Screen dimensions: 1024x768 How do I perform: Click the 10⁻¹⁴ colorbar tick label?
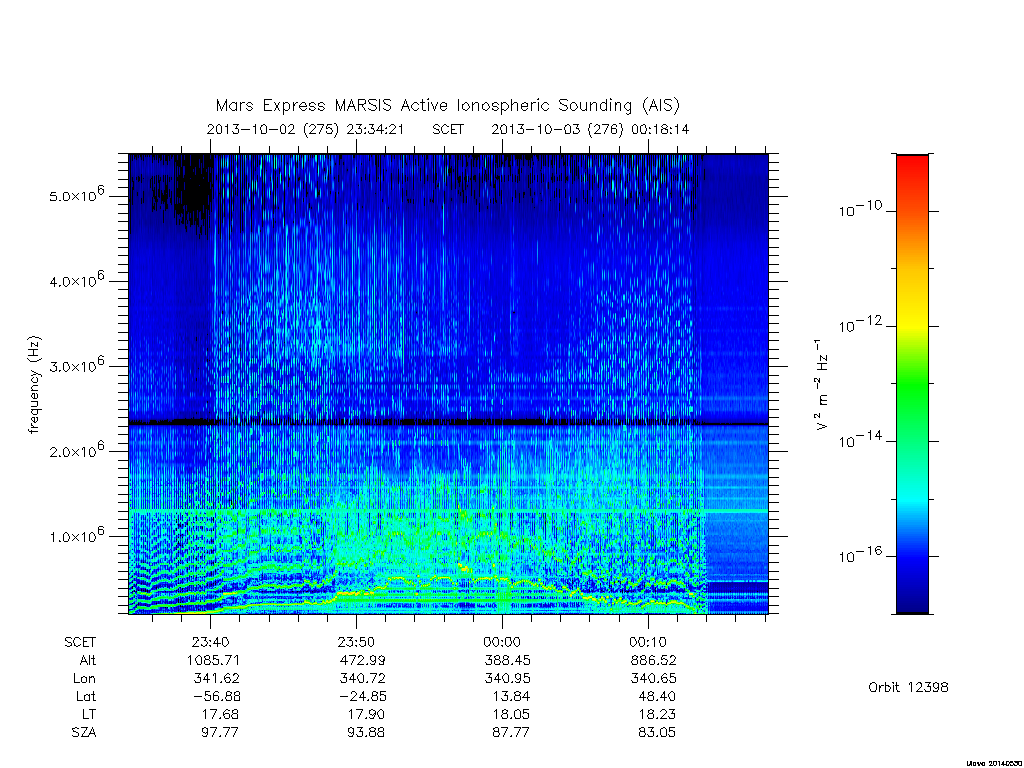click(x=860, y=440)
